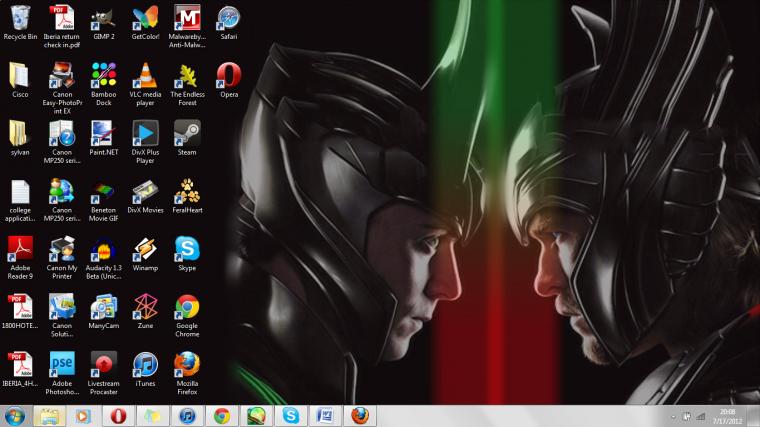Select the 1800HOTE... PDF file icon
This screenshot has width=760, height=427.
coord(20,312)
